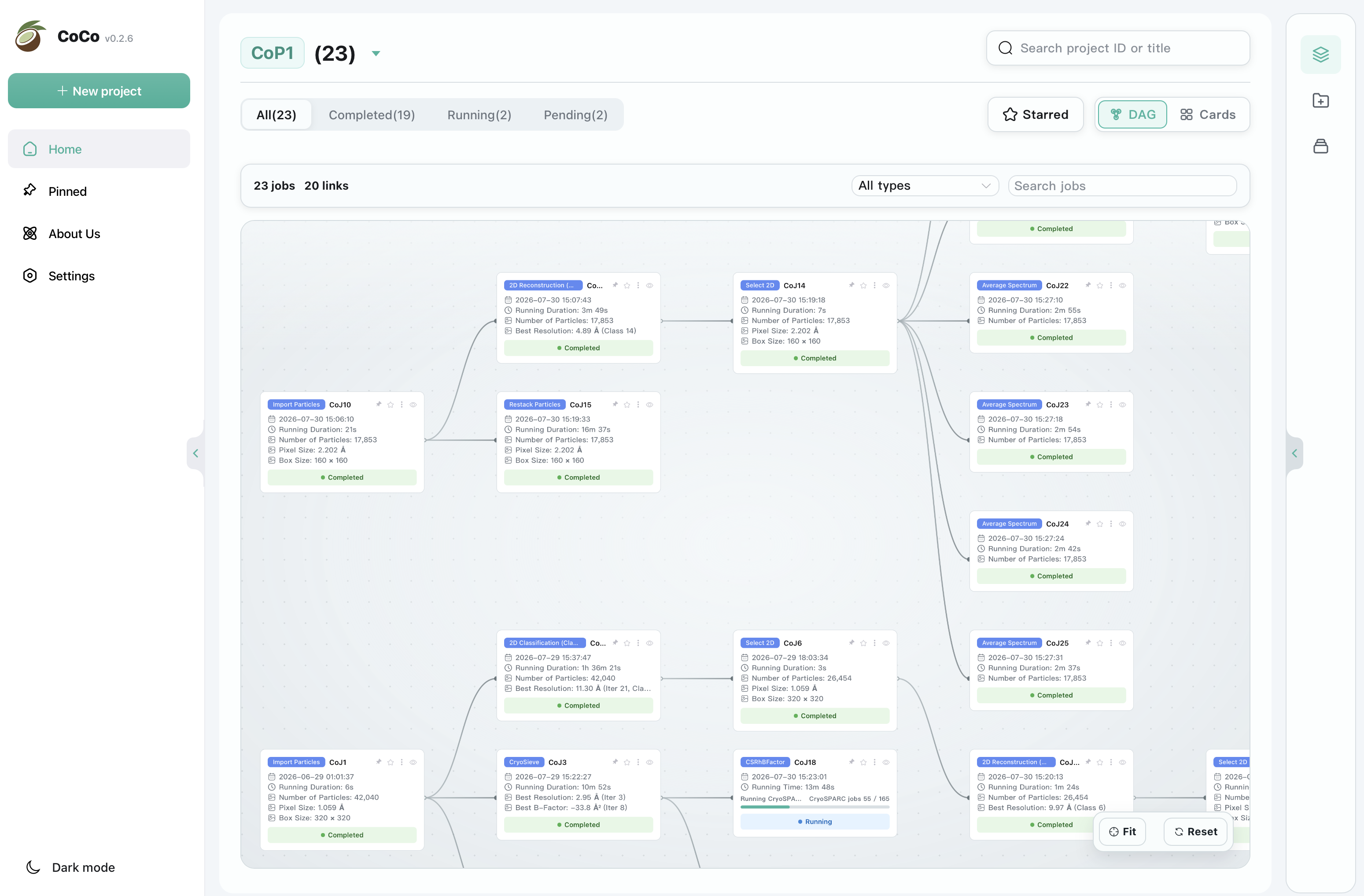Toggle visibility eye on CoJ15 card

649,404
